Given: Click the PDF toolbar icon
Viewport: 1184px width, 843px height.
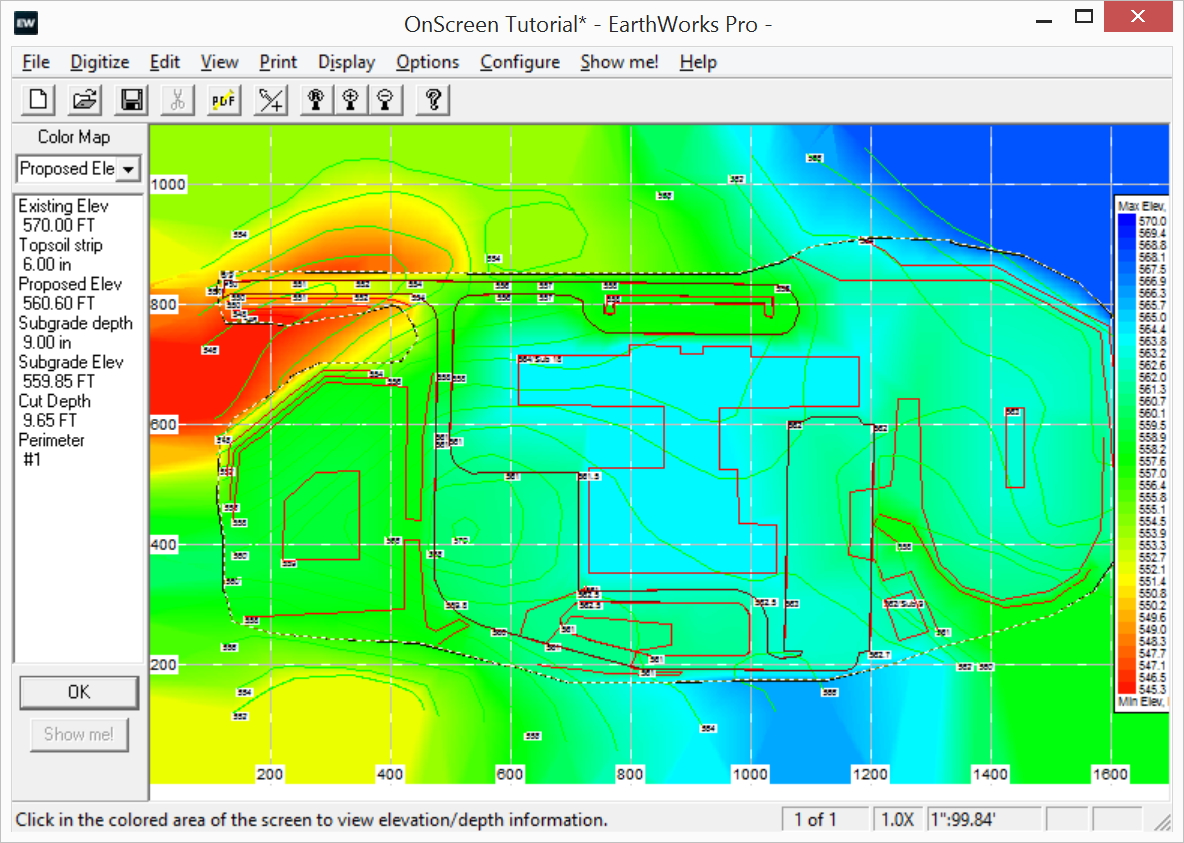Looking at the screenshot, I should click(224, 100).
